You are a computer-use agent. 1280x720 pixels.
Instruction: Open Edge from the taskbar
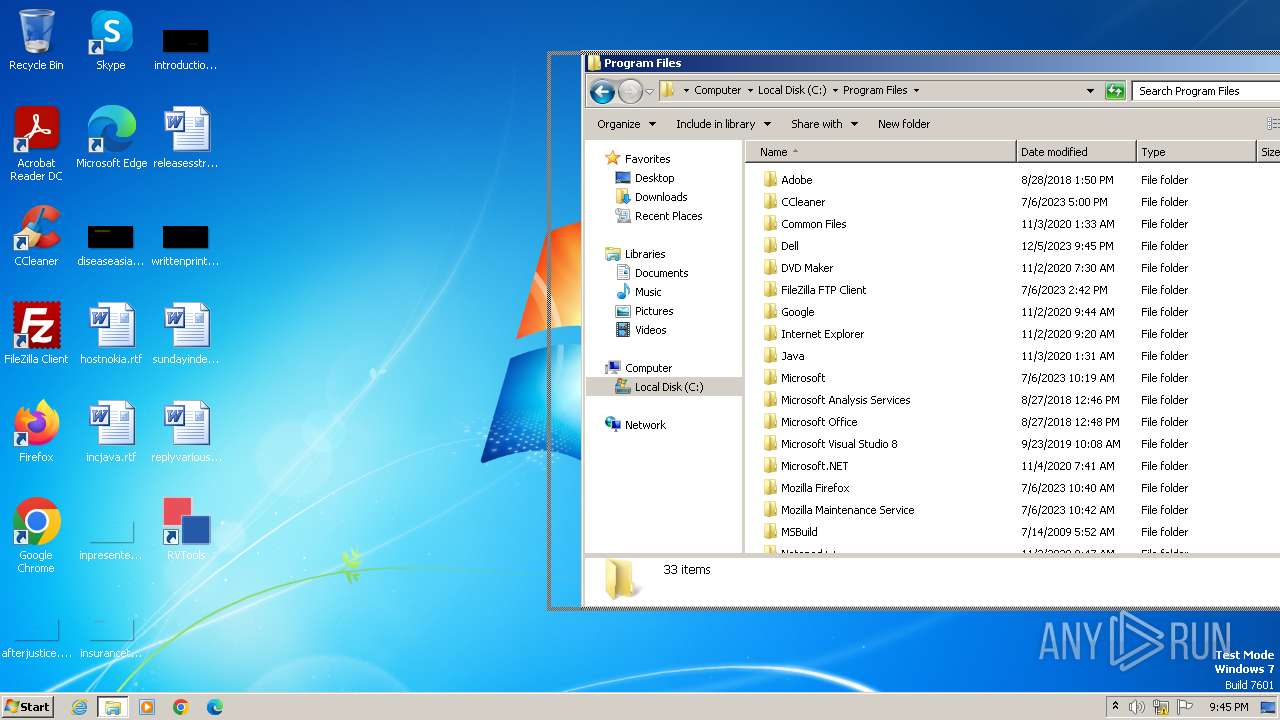tap(215, 707)
